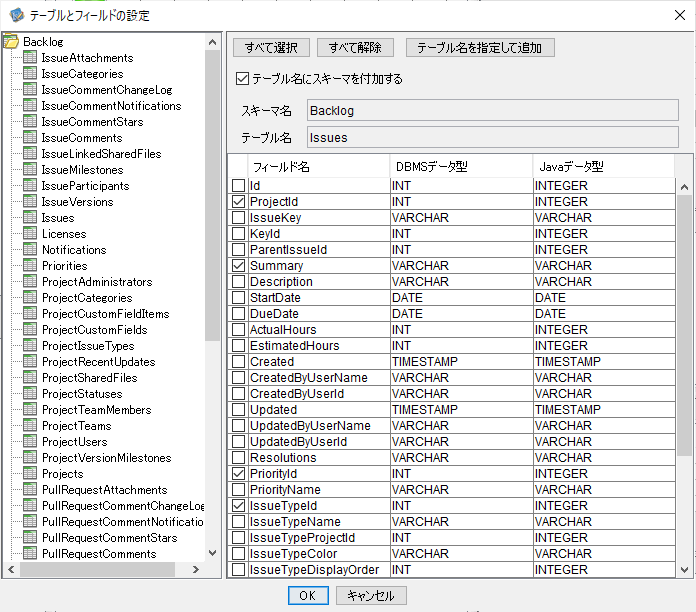
Task: Check the Created field checkbox
Action: 238,361
